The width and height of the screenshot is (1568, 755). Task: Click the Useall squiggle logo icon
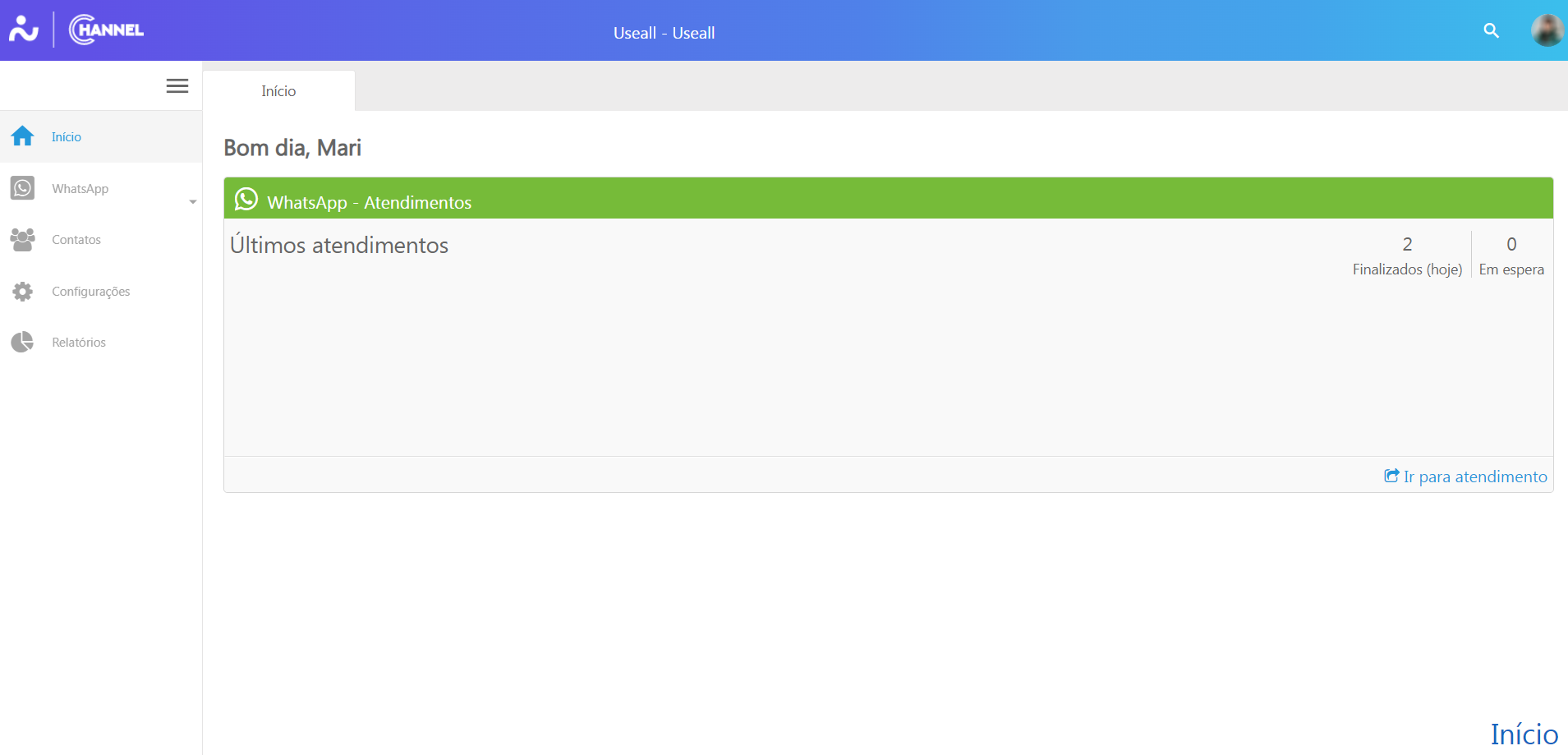pyautogui.click(x=23, y=30)
